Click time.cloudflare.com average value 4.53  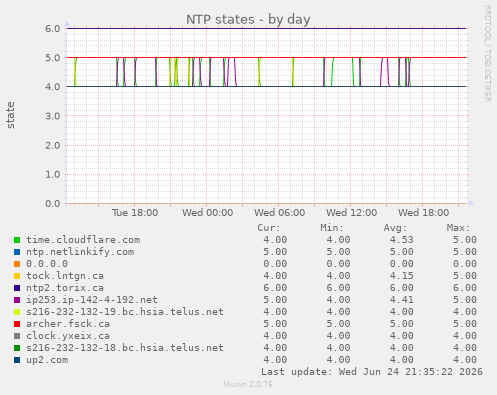tap(402, 240)
